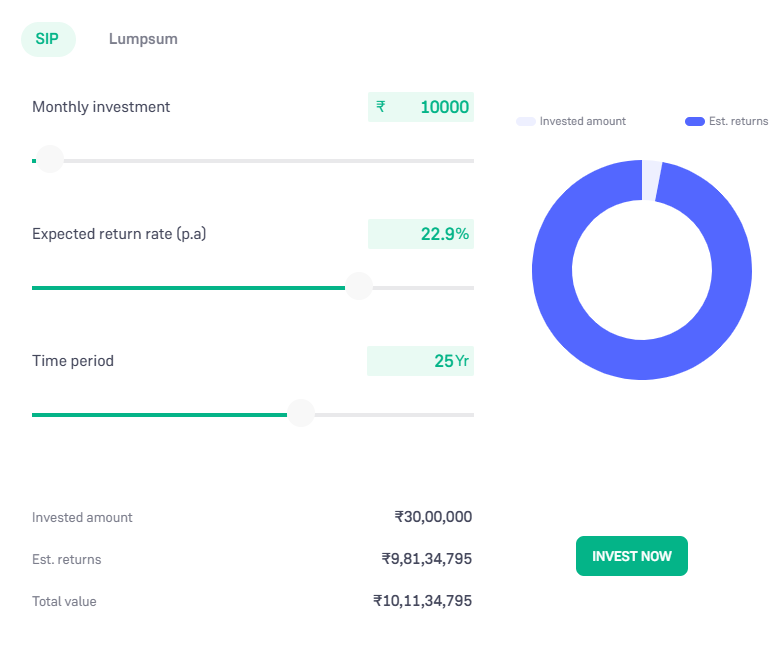Click the INVEST NOW button
The image size is (777, 660).
pyautogui.click(x=632, y=556)
